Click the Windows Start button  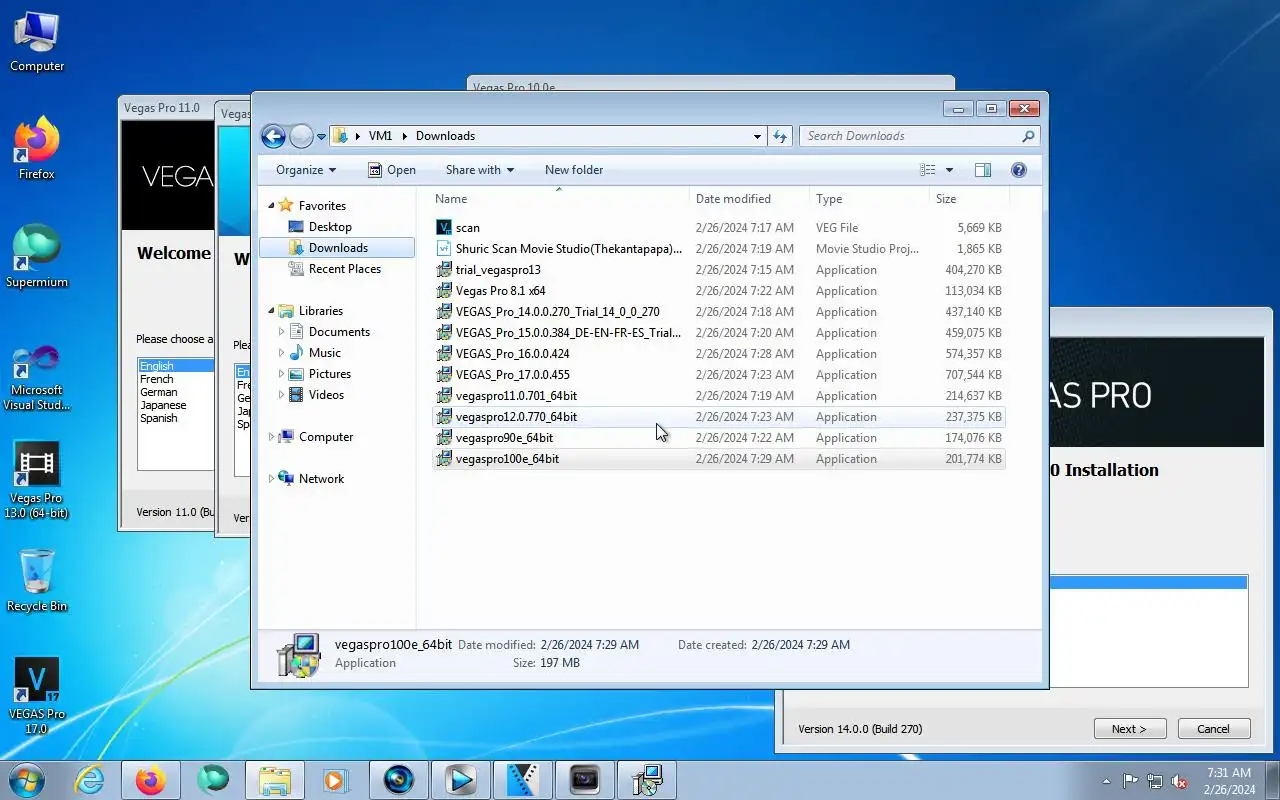coord(26,780)
